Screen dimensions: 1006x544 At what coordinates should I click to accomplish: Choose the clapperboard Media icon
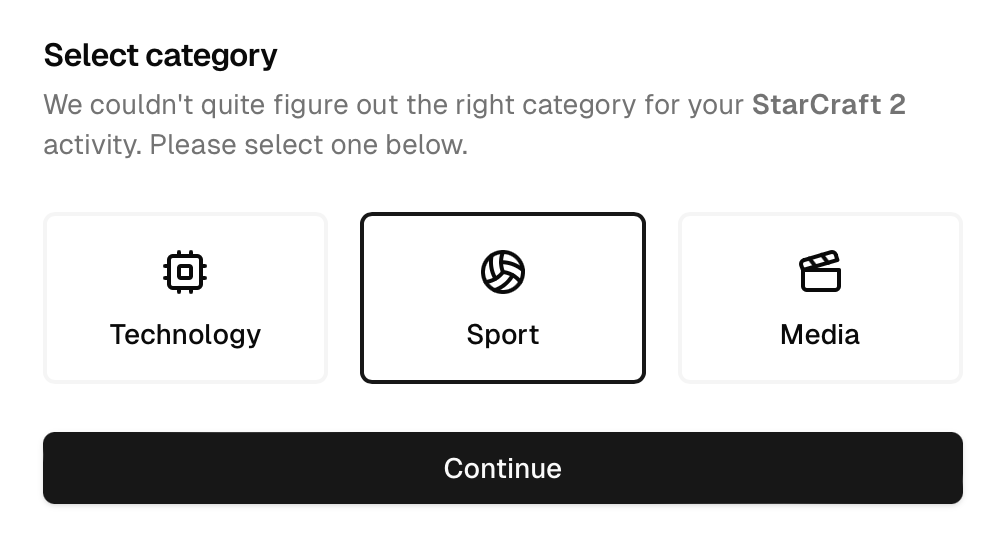click(820, 271)
